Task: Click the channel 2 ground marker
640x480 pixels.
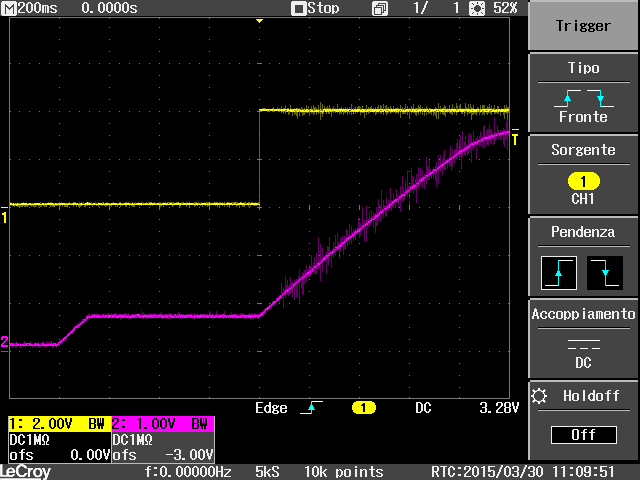Action: coord(4,343)
